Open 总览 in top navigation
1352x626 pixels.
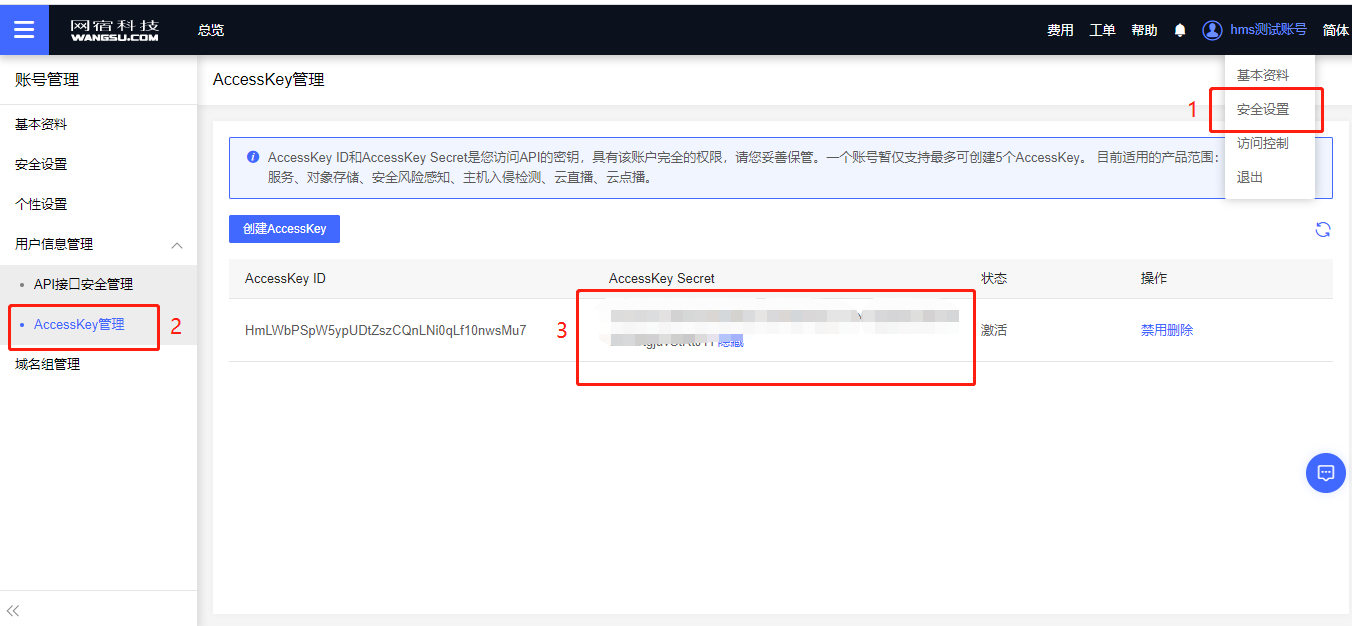211,30
